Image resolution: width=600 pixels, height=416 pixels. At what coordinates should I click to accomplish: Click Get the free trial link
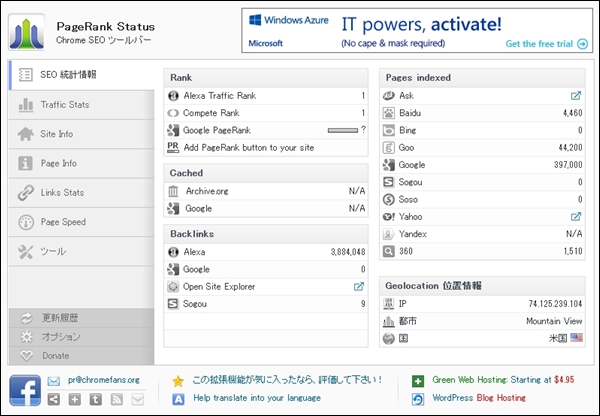pos(546,44)
